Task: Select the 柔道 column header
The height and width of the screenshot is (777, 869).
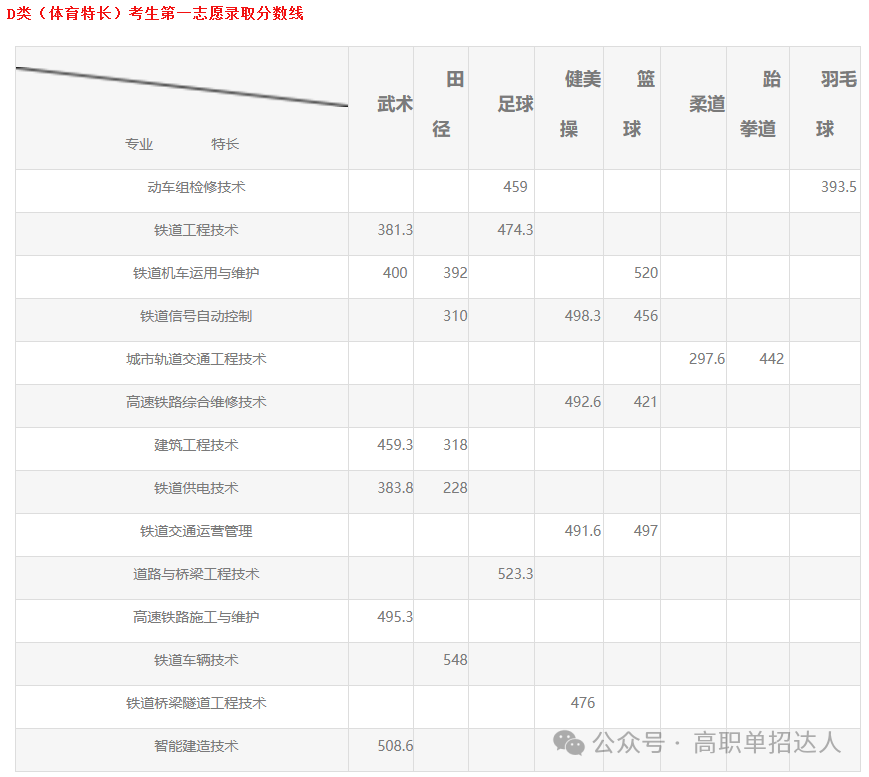Action: click(x=707, y=103)
